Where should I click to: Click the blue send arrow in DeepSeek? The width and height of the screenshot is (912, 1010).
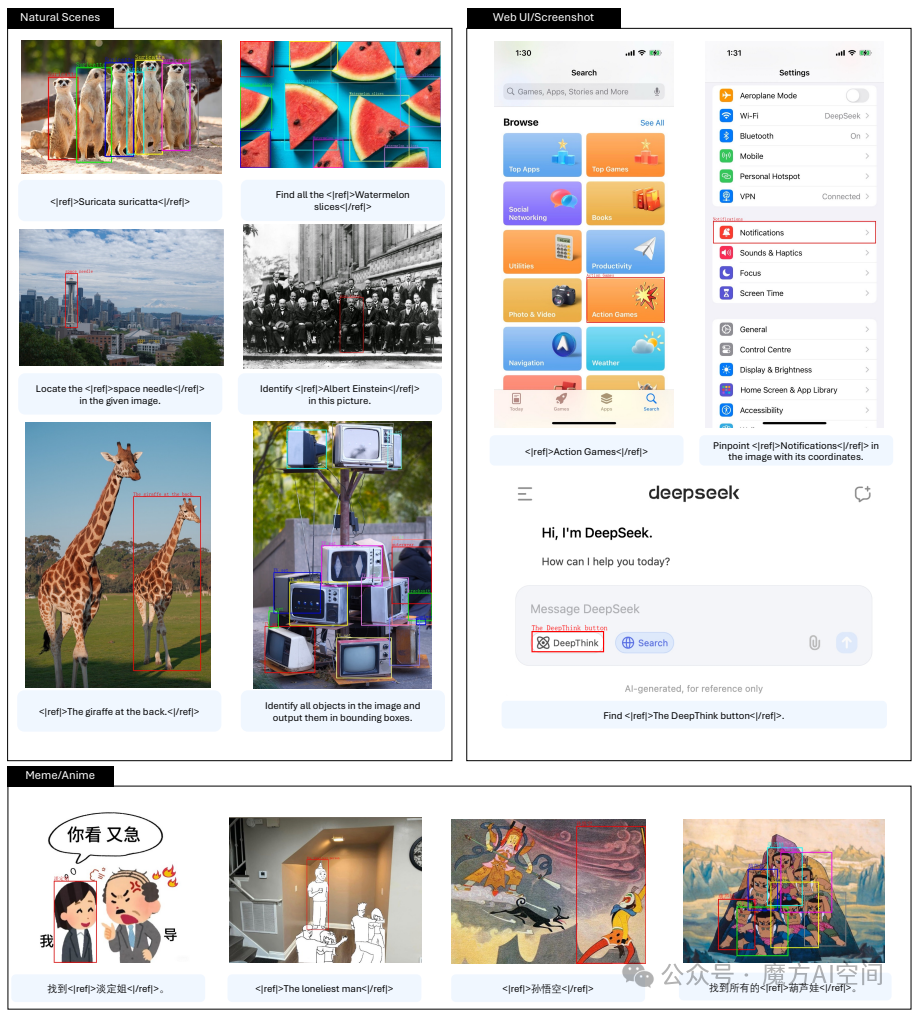[846, 642]
